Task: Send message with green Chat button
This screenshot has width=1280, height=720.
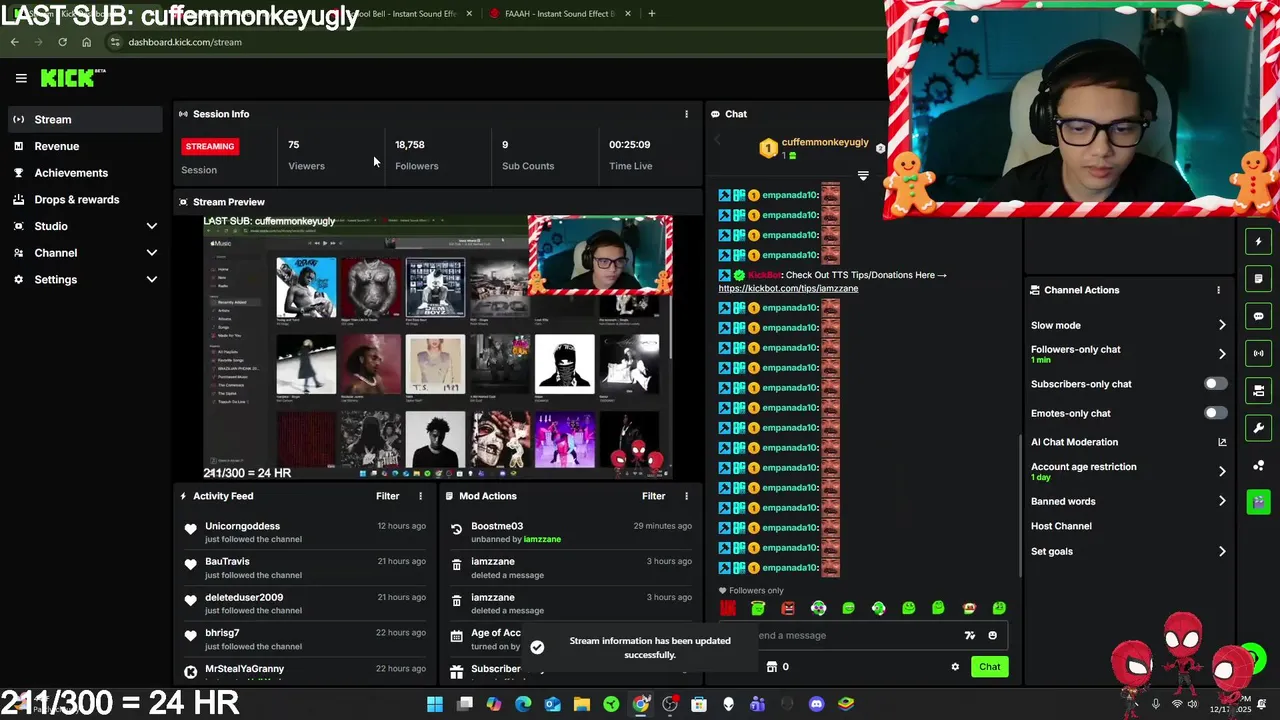Action: [989, 667]
